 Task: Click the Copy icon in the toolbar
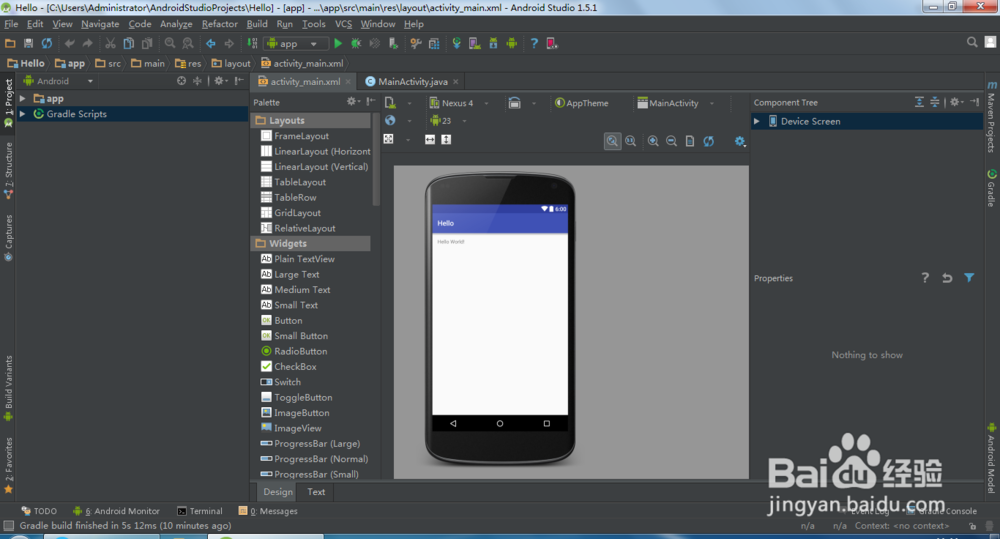[129, 43]
